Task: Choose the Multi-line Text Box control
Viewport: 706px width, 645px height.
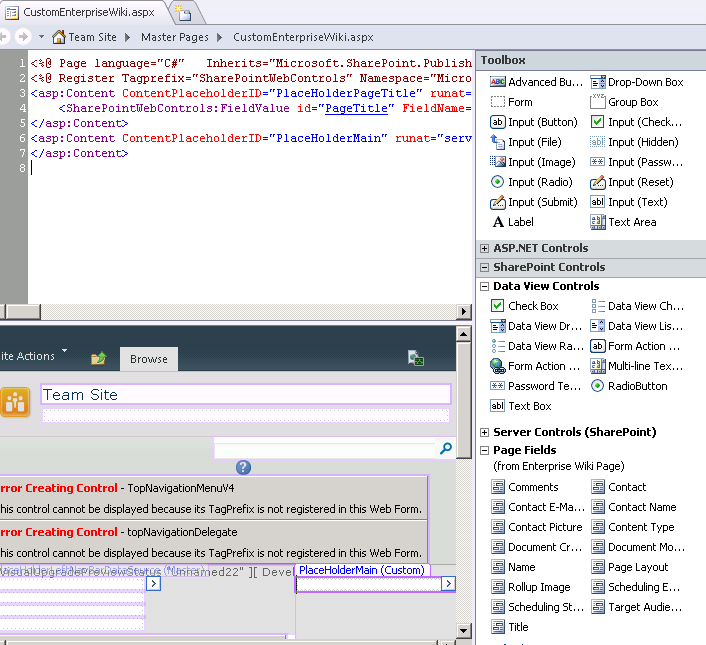Action: coord(637,366)
